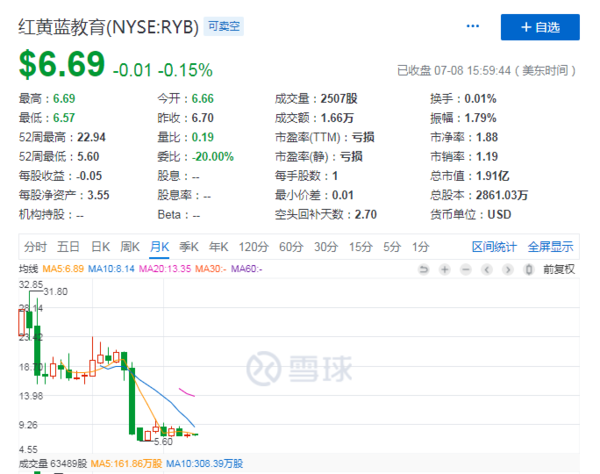Open the 区间统计 link

coord(494,247)
